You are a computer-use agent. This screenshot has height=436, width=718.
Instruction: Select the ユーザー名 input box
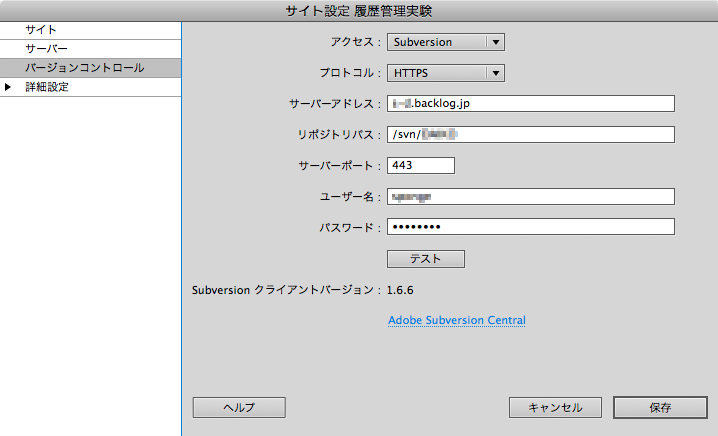click(530, 196)
